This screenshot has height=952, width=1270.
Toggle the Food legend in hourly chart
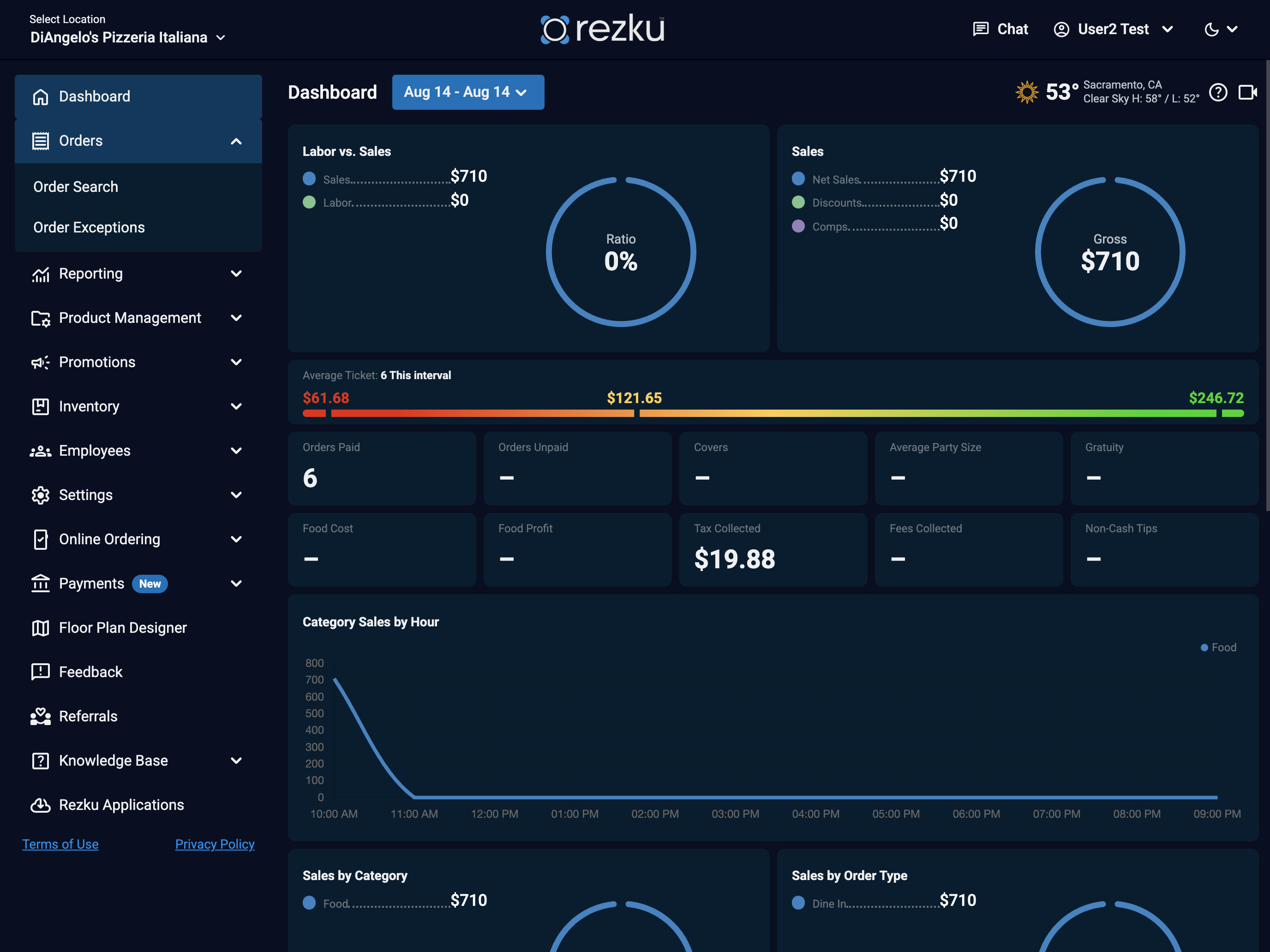click(x=1218, y=647)
